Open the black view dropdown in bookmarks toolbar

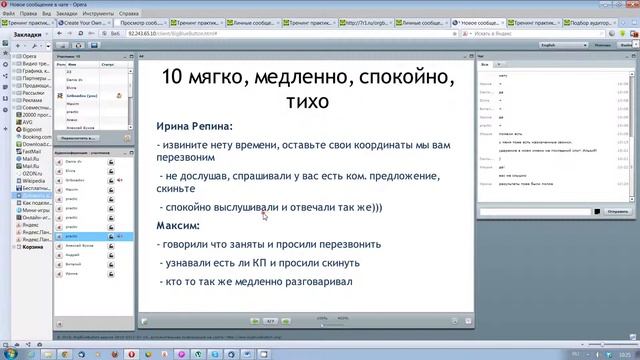(47, 46)
